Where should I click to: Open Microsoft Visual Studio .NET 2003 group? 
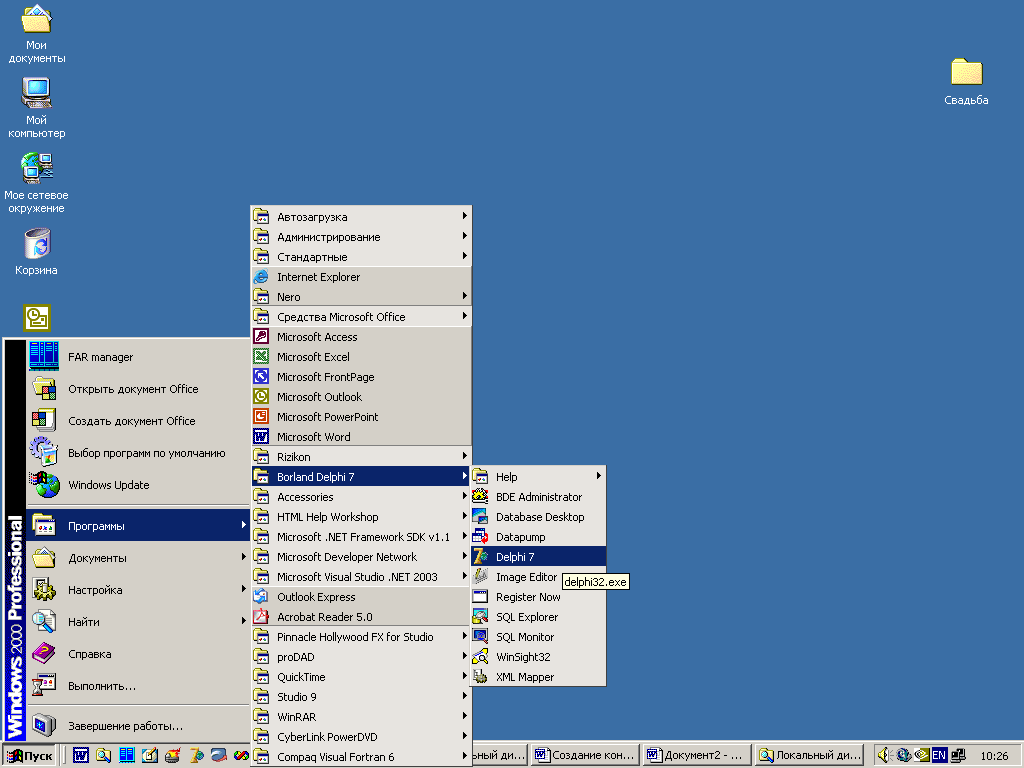coord(361,577)
